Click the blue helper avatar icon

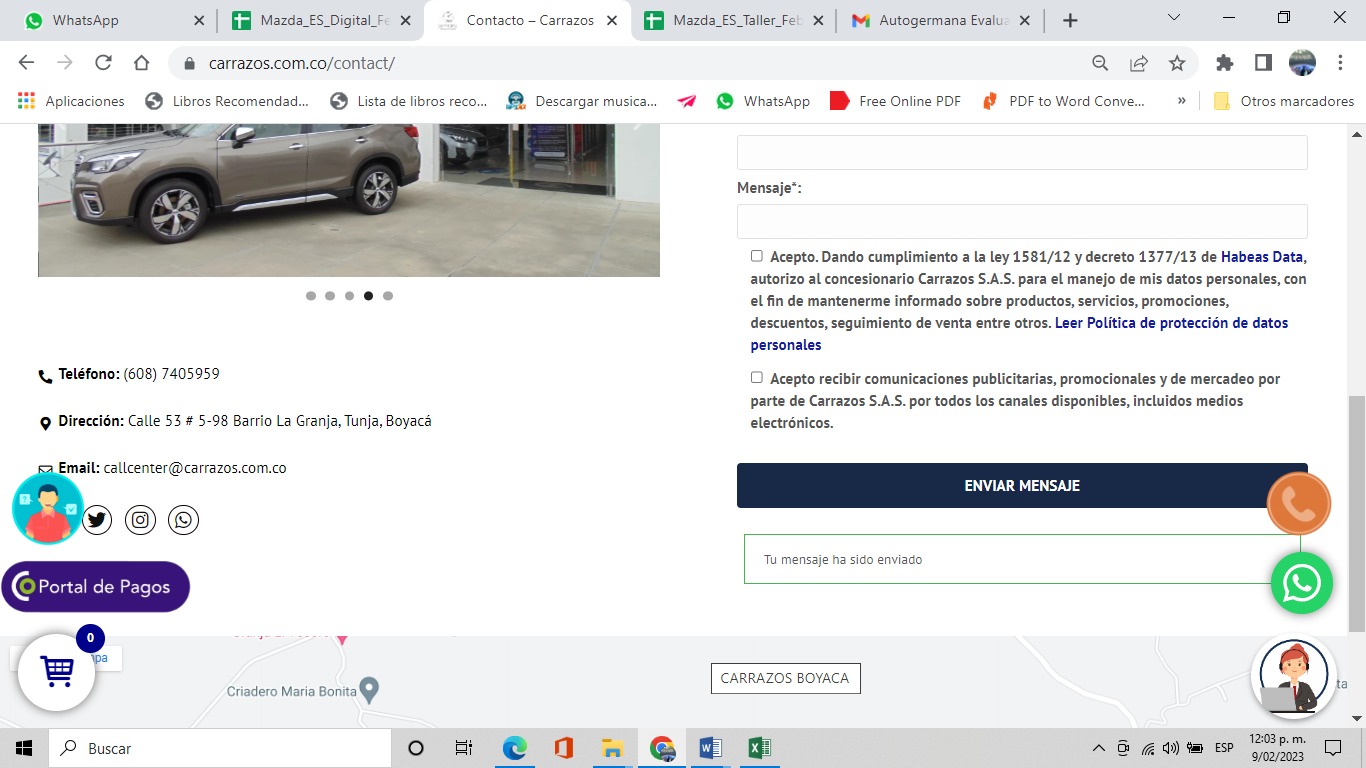tap(47, 508)
